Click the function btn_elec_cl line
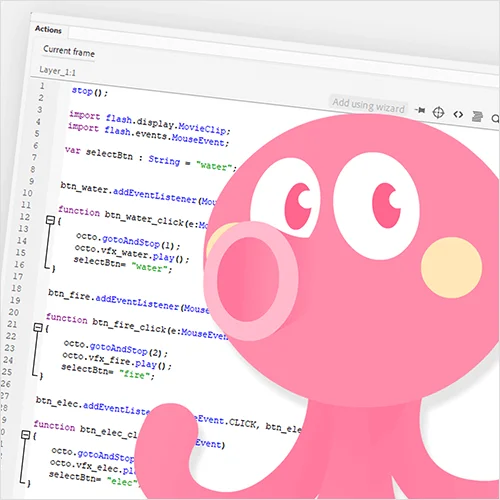The width and height of the screenshot is (500, 500). point(85,429)
